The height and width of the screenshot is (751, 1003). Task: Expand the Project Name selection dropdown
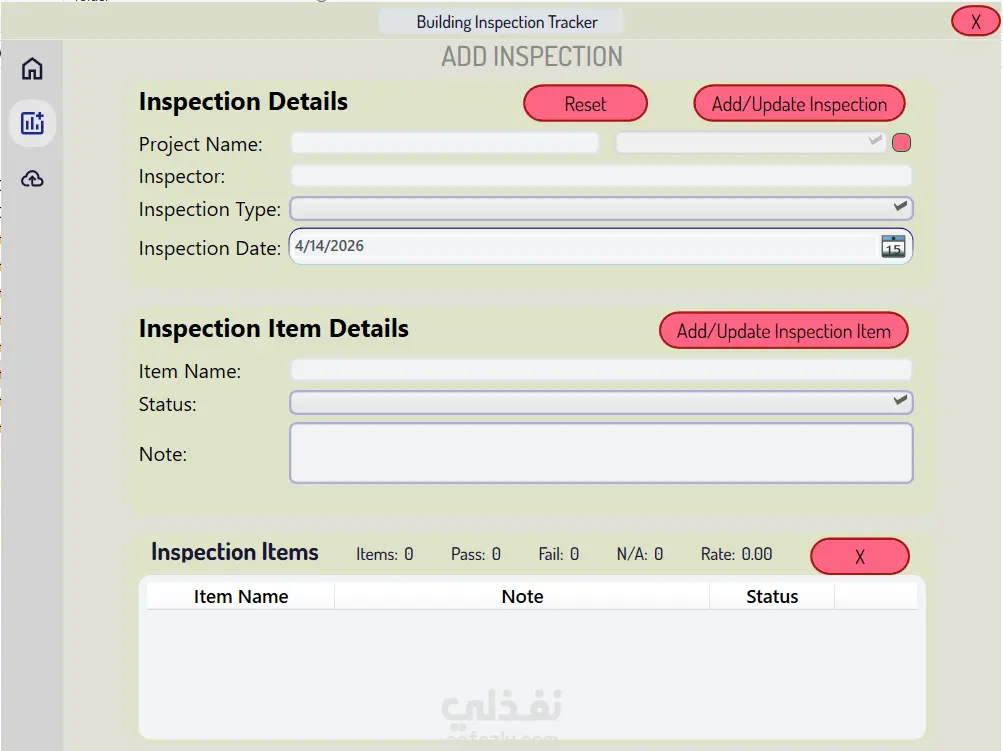coord(876,143)
